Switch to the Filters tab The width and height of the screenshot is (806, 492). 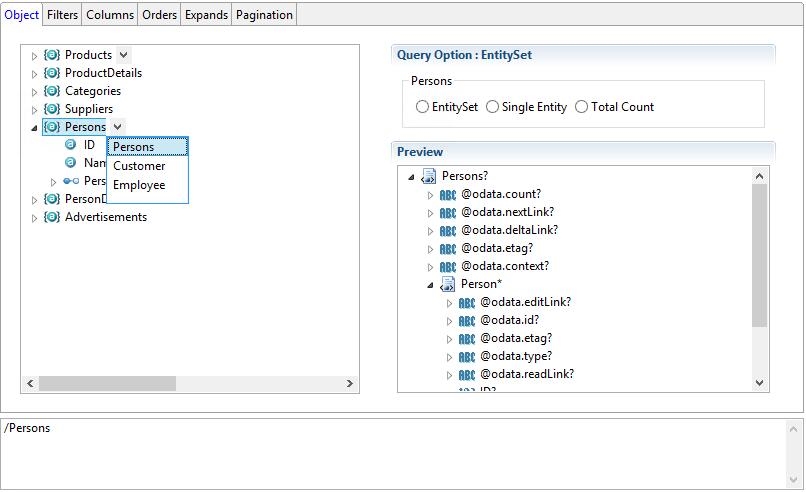click(62, 15)
